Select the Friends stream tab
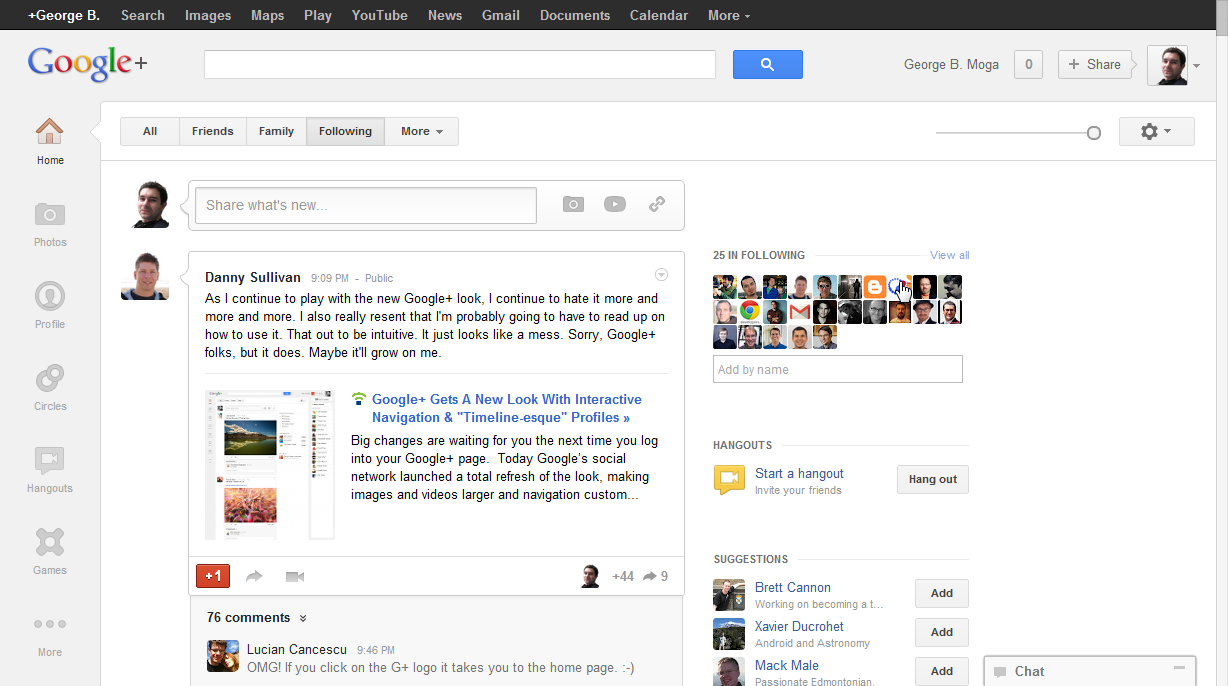The image size is (1228, 686). tap(213, 131)
